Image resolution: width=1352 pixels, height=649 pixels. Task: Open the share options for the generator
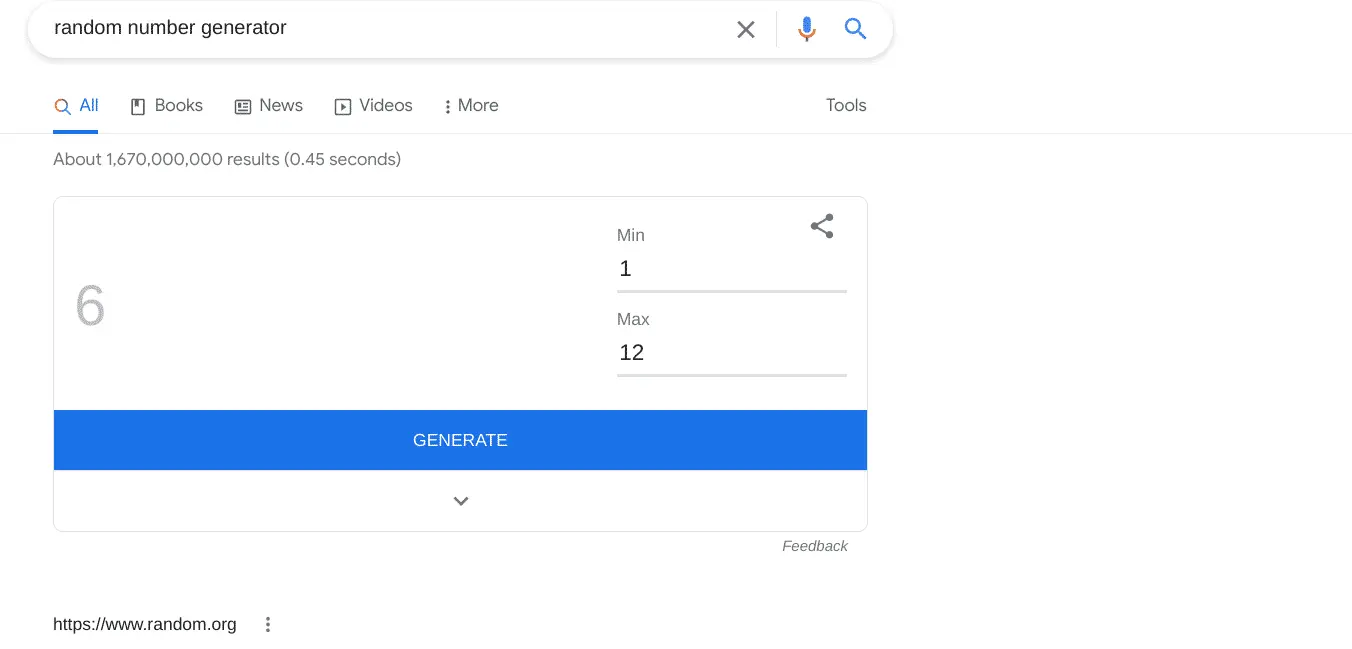pos(821,226)
